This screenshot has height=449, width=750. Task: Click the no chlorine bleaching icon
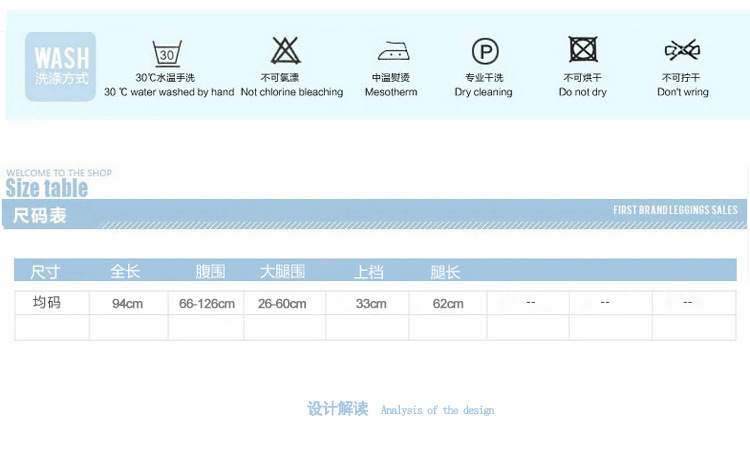point(286,51)
